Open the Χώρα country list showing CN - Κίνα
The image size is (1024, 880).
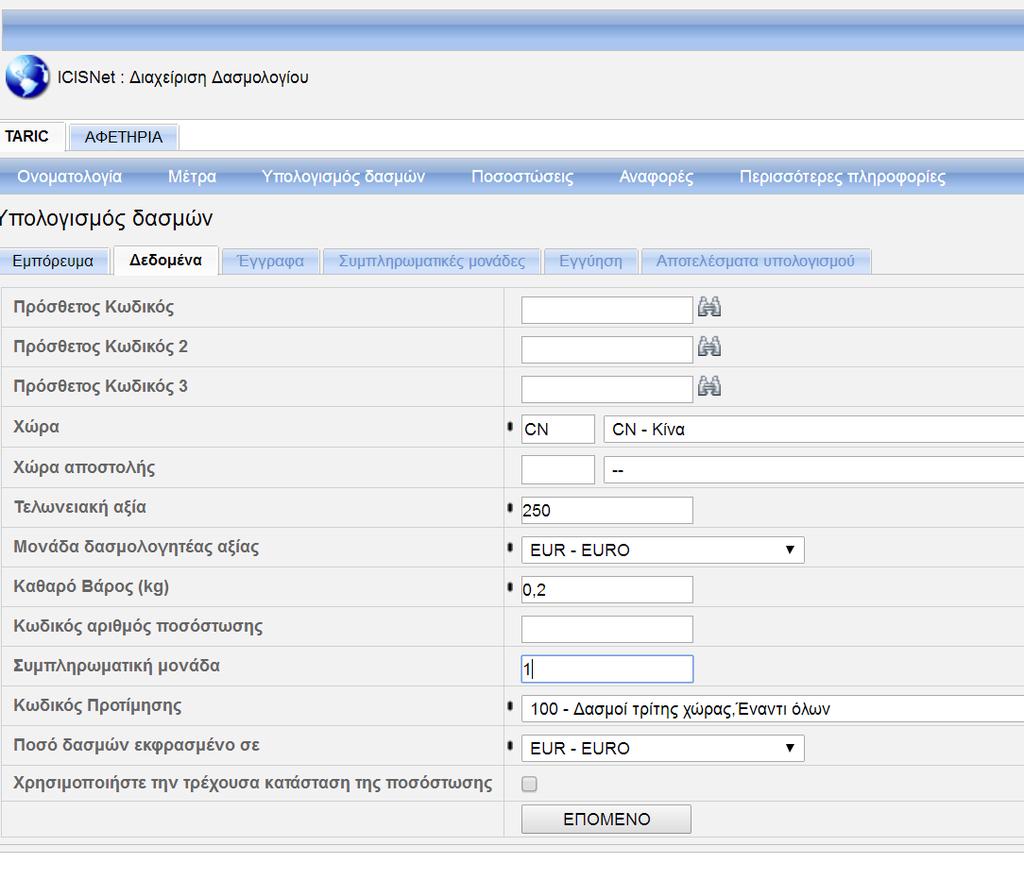click(814, 430)
